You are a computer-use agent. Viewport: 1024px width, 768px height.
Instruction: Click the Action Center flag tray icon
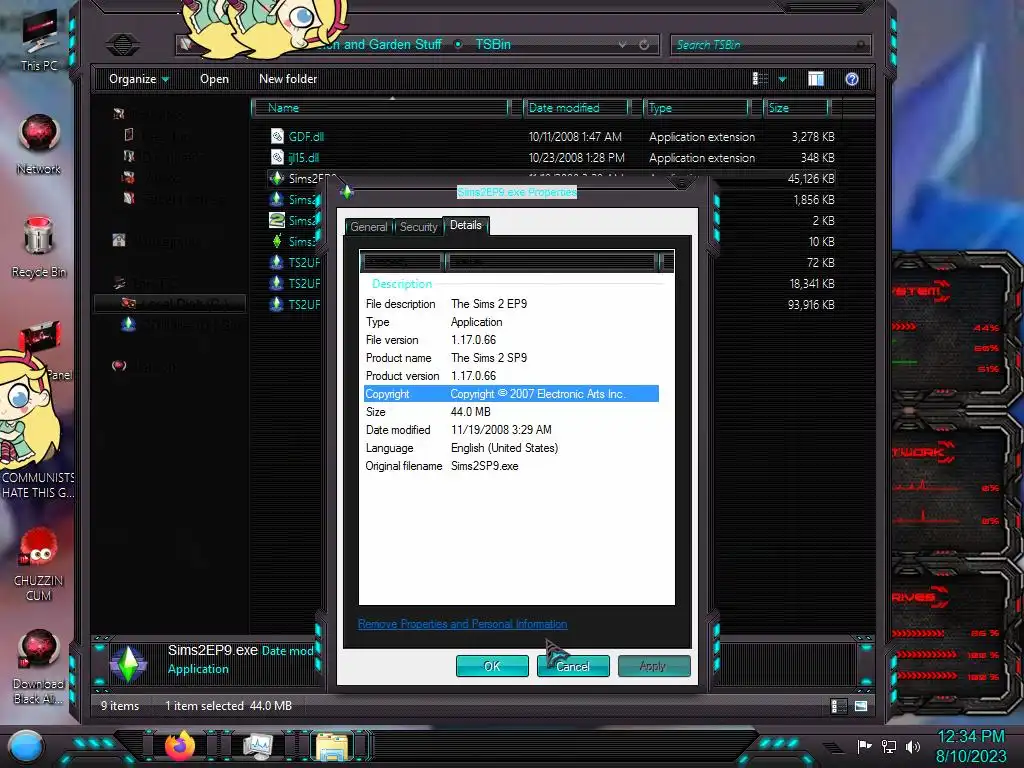[x=864, y=746]
